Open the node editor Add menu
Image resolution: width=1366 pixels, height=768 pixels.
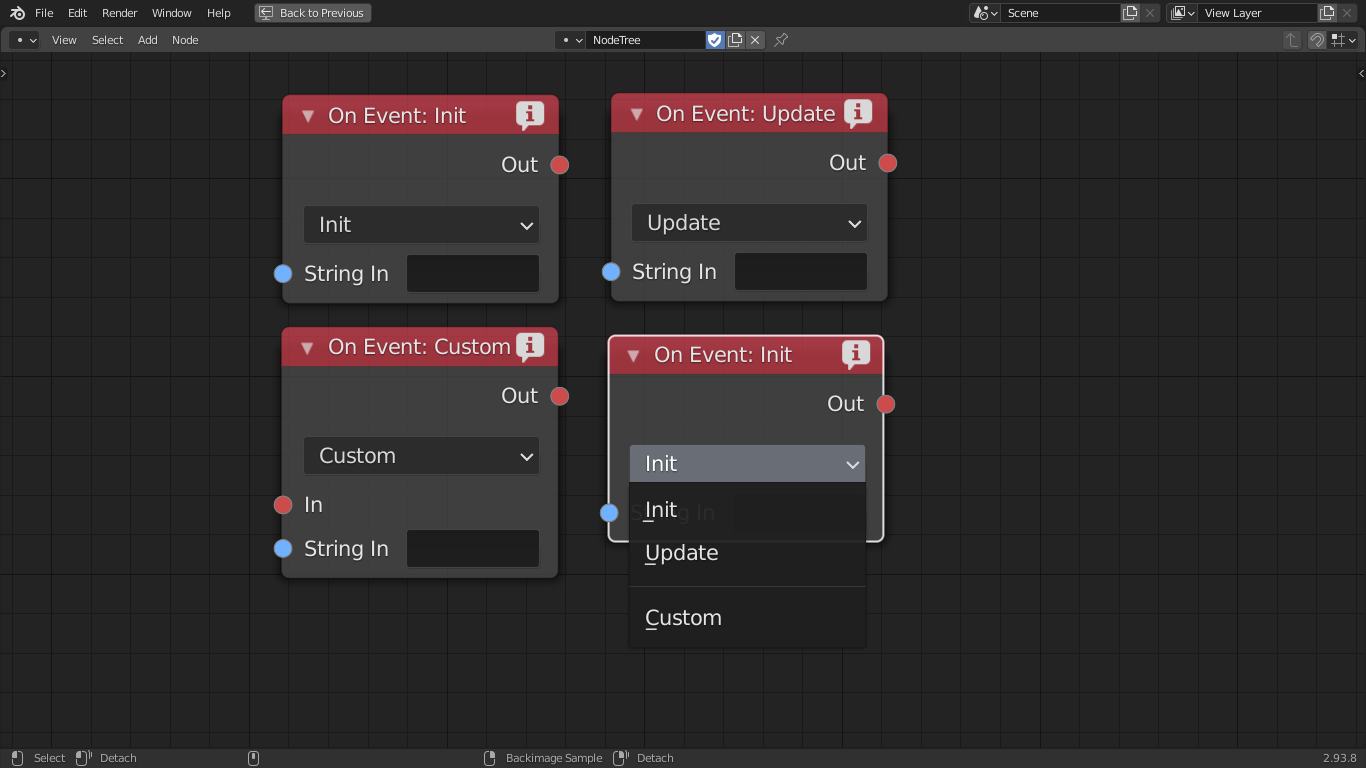pyautogui.click(x=148, y=40)
